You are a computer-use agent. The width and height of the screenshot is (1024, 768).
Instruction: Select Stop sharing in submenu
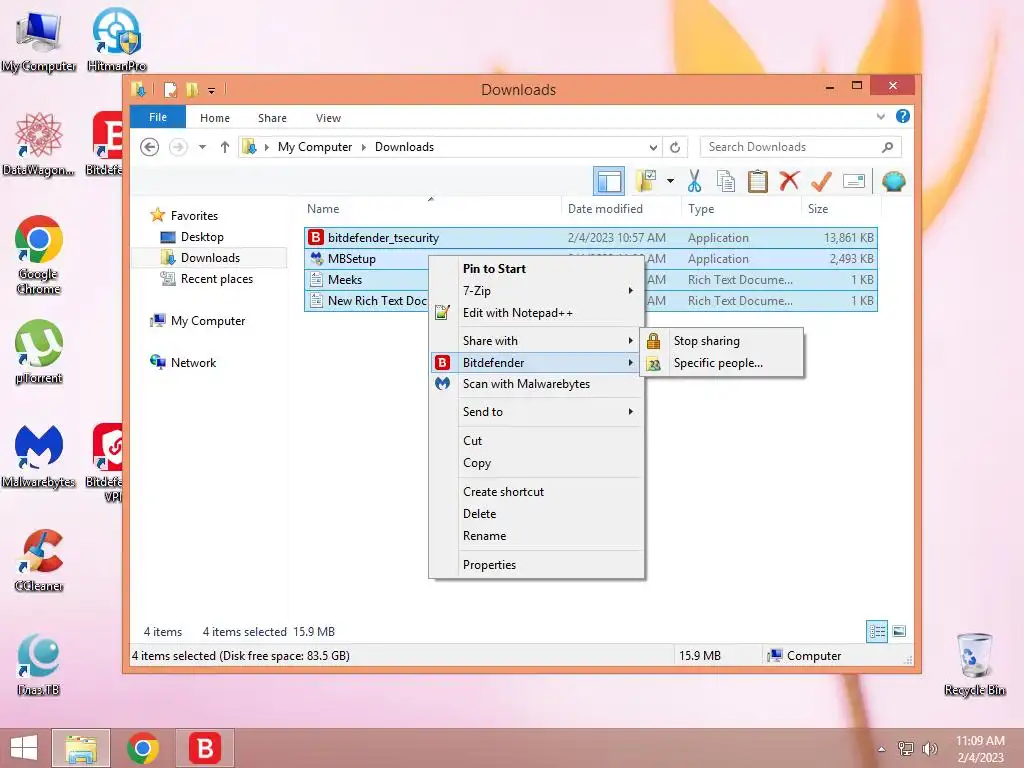pos(724,340)
